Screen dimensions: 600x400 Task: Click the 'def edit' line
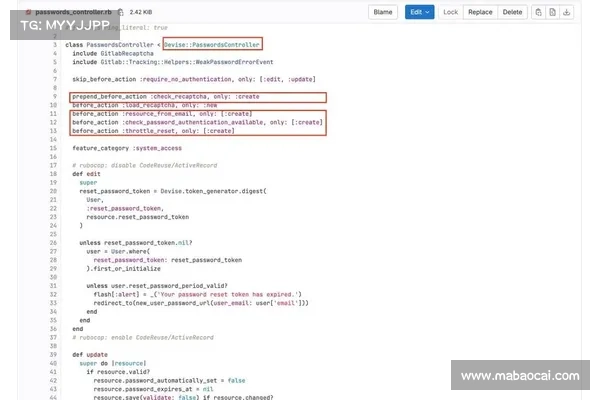pos(86,174)
